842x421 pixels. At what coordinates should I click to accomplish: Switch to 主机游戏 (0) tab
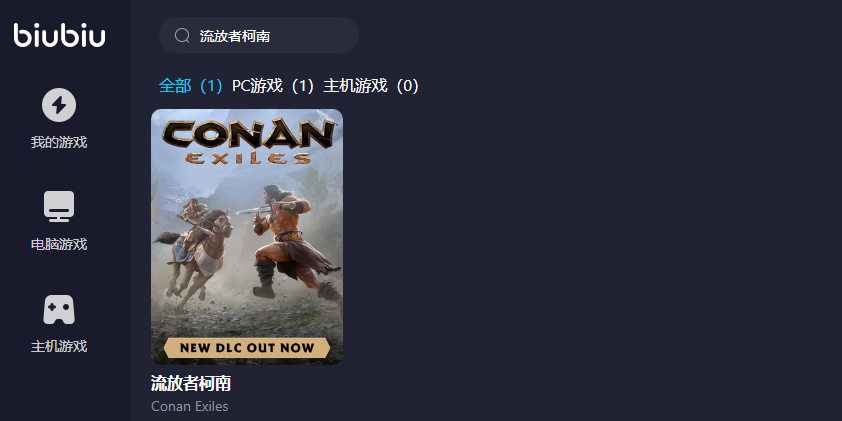(x=371, y=86)
